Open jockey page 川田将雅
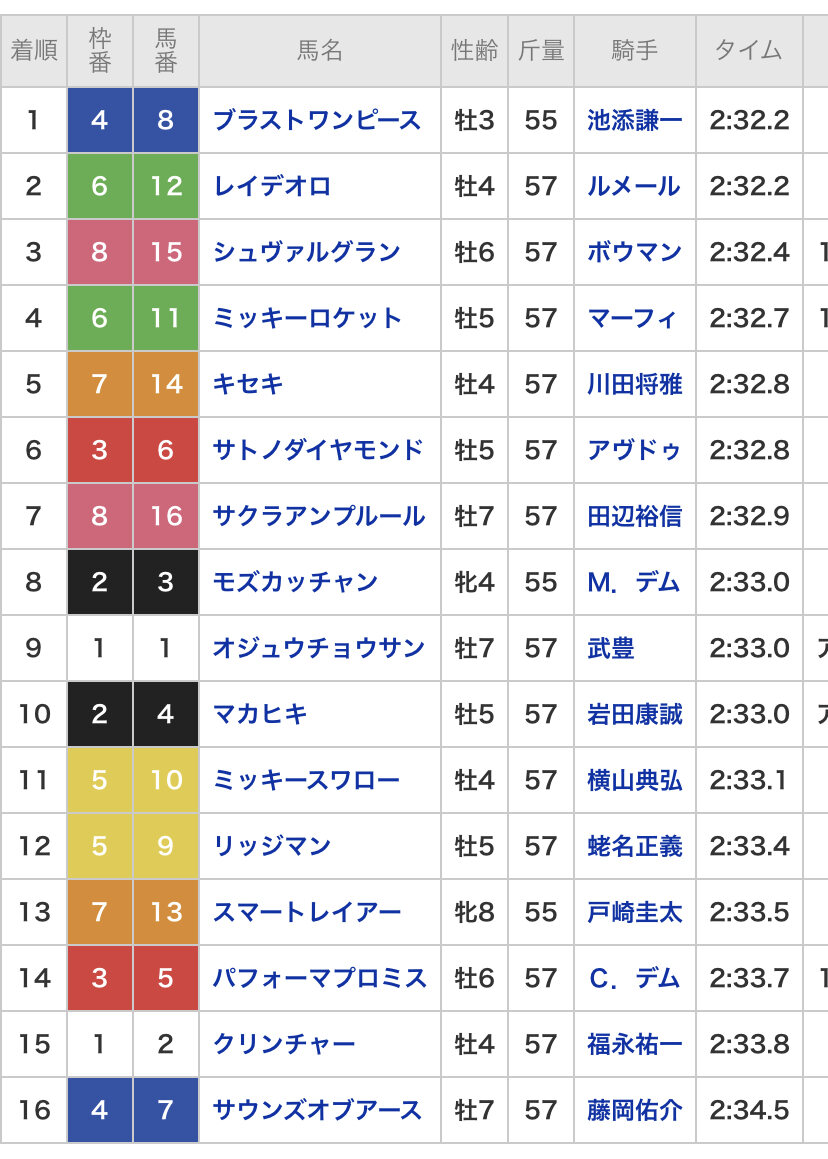 point(634,384)
